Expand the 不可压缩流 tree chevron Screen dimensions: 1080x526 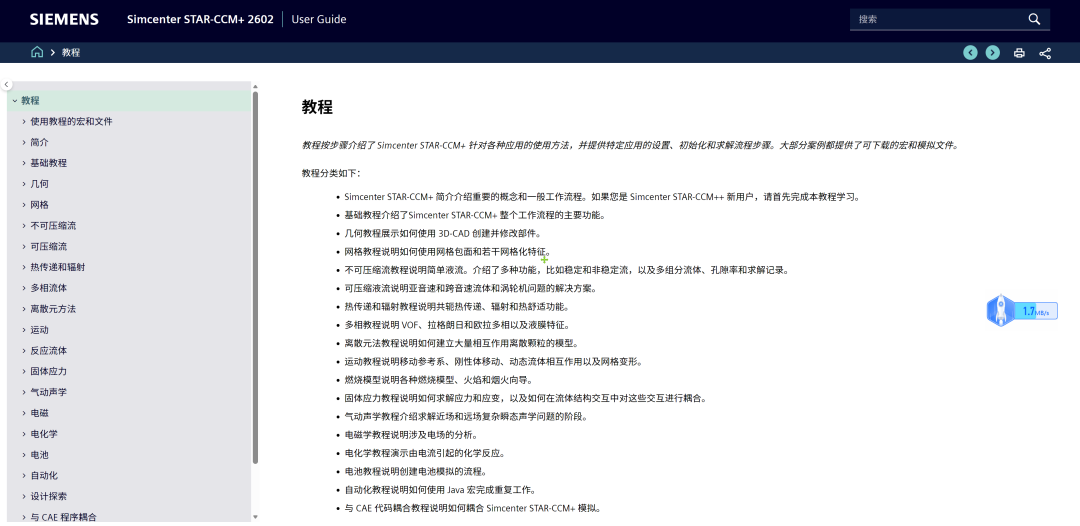point(24,225)
